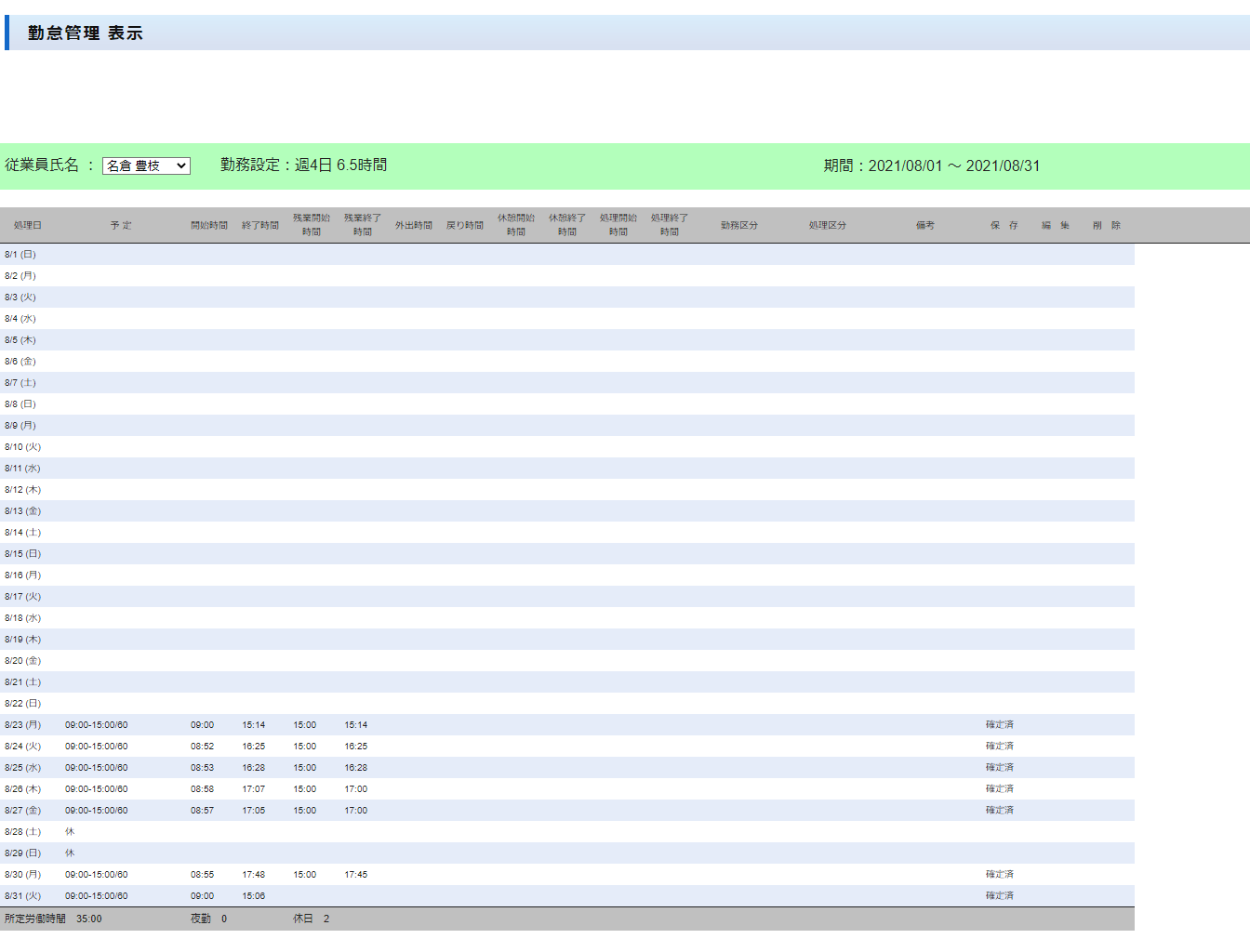The image size is (1250, 952).
Task: Click the 備考 column header
Action: click(x=924, y=226)
